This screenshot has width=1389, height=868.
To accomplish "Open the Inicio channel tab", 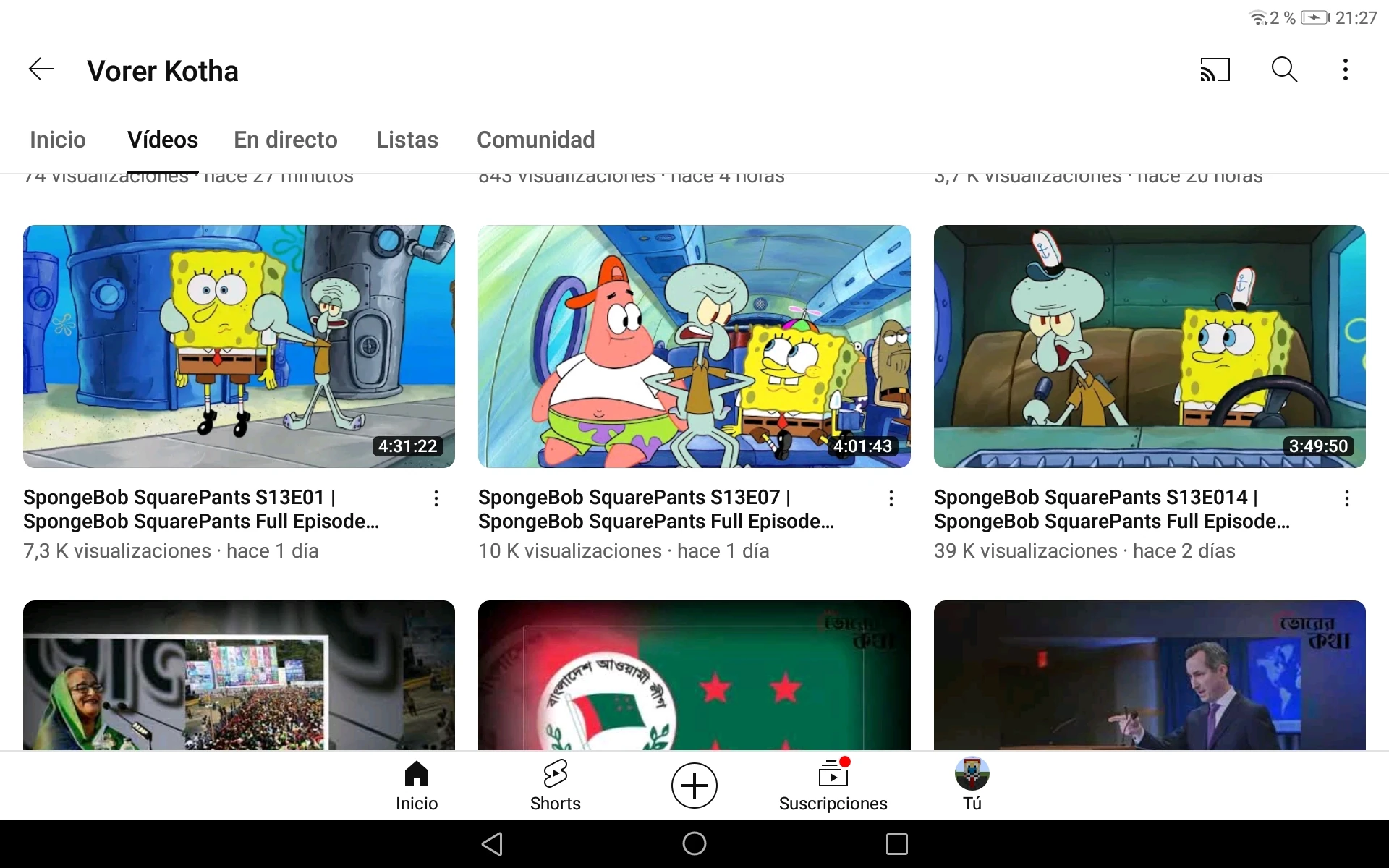I will point(57,140).
